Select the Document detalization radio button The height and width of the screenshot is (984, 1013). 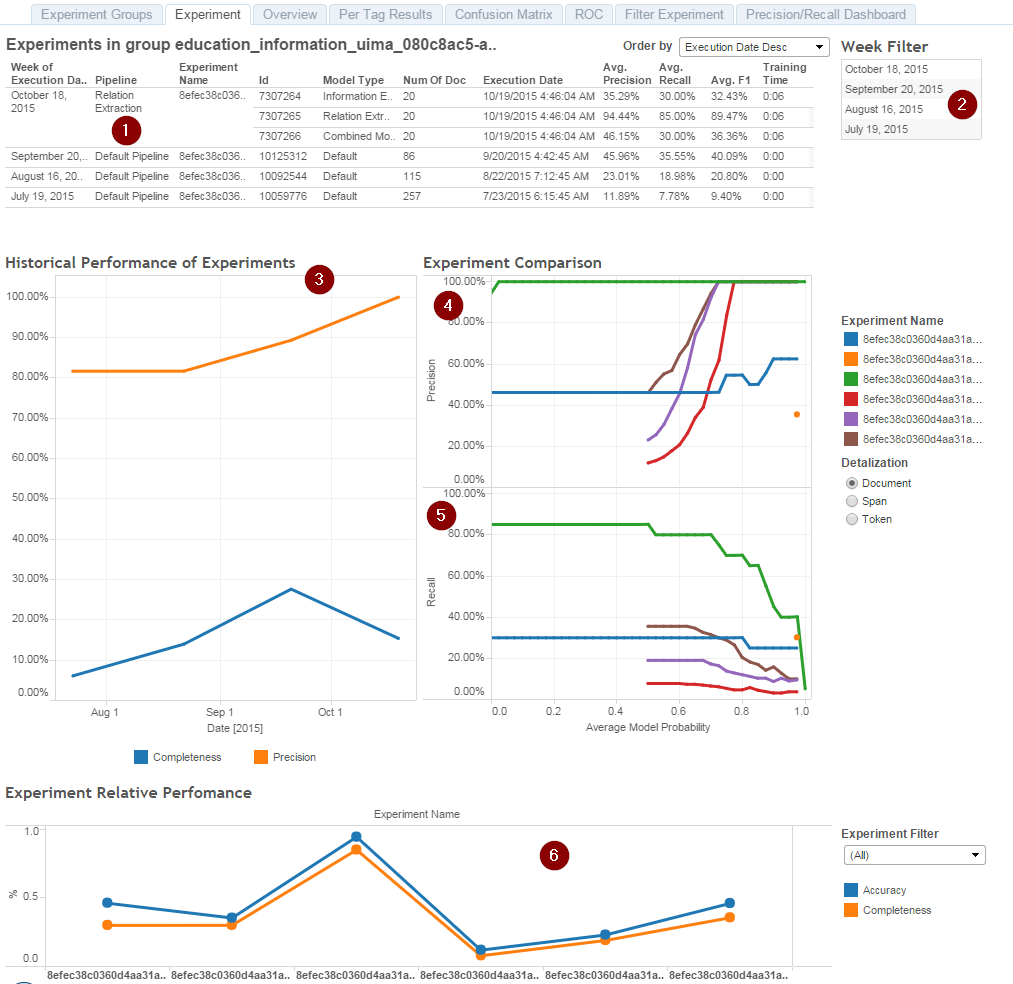[852, 483]
